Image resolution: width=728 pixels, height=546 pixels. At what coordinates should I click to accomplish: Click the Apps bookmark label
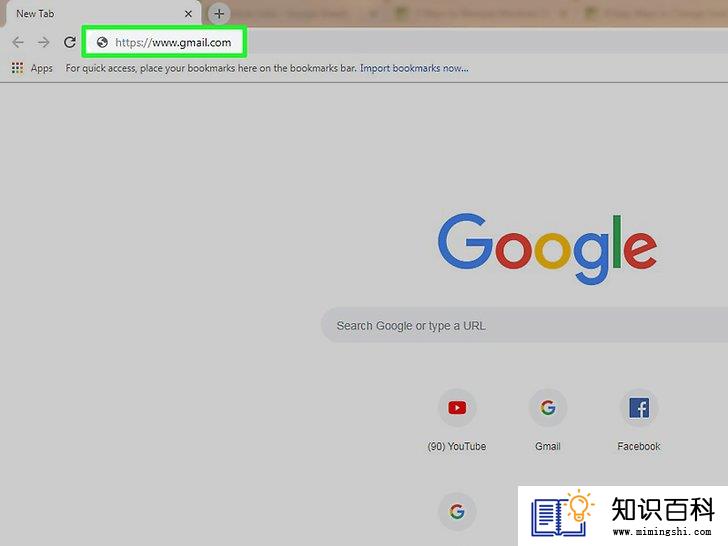coord(41,68)
